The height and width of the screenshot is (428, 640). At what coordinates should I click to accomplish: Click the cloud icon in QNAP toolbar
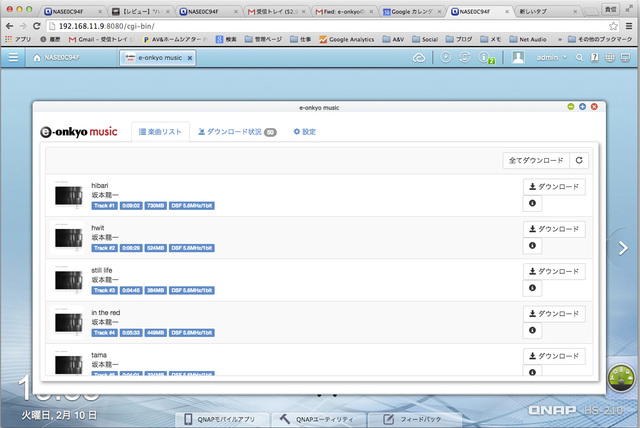(419, 58)
